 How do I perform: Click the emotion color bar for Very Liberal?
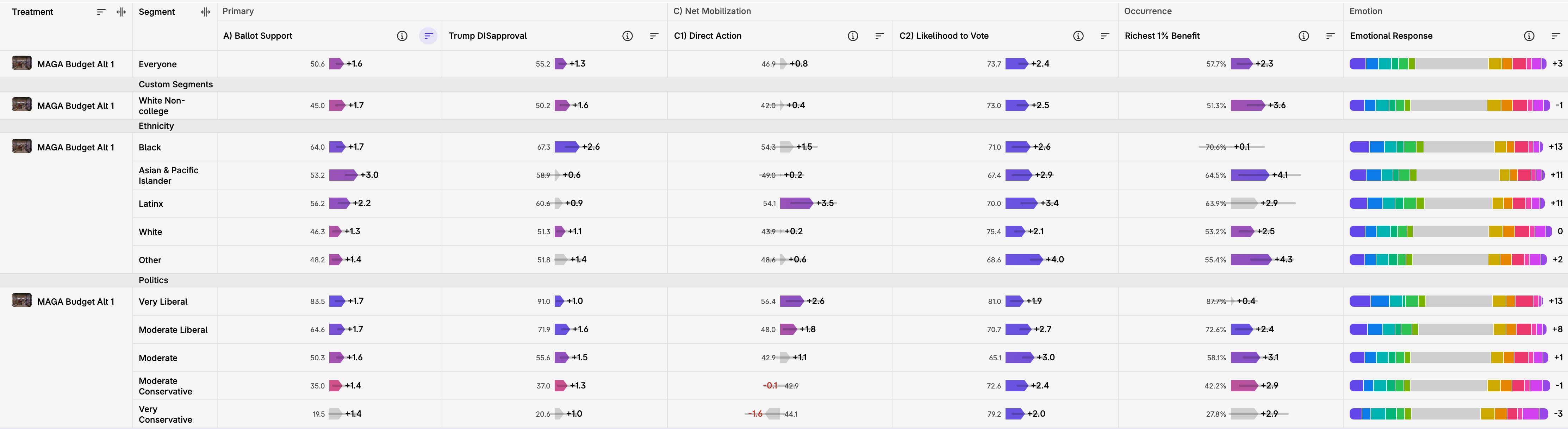tap(1446, 301)
